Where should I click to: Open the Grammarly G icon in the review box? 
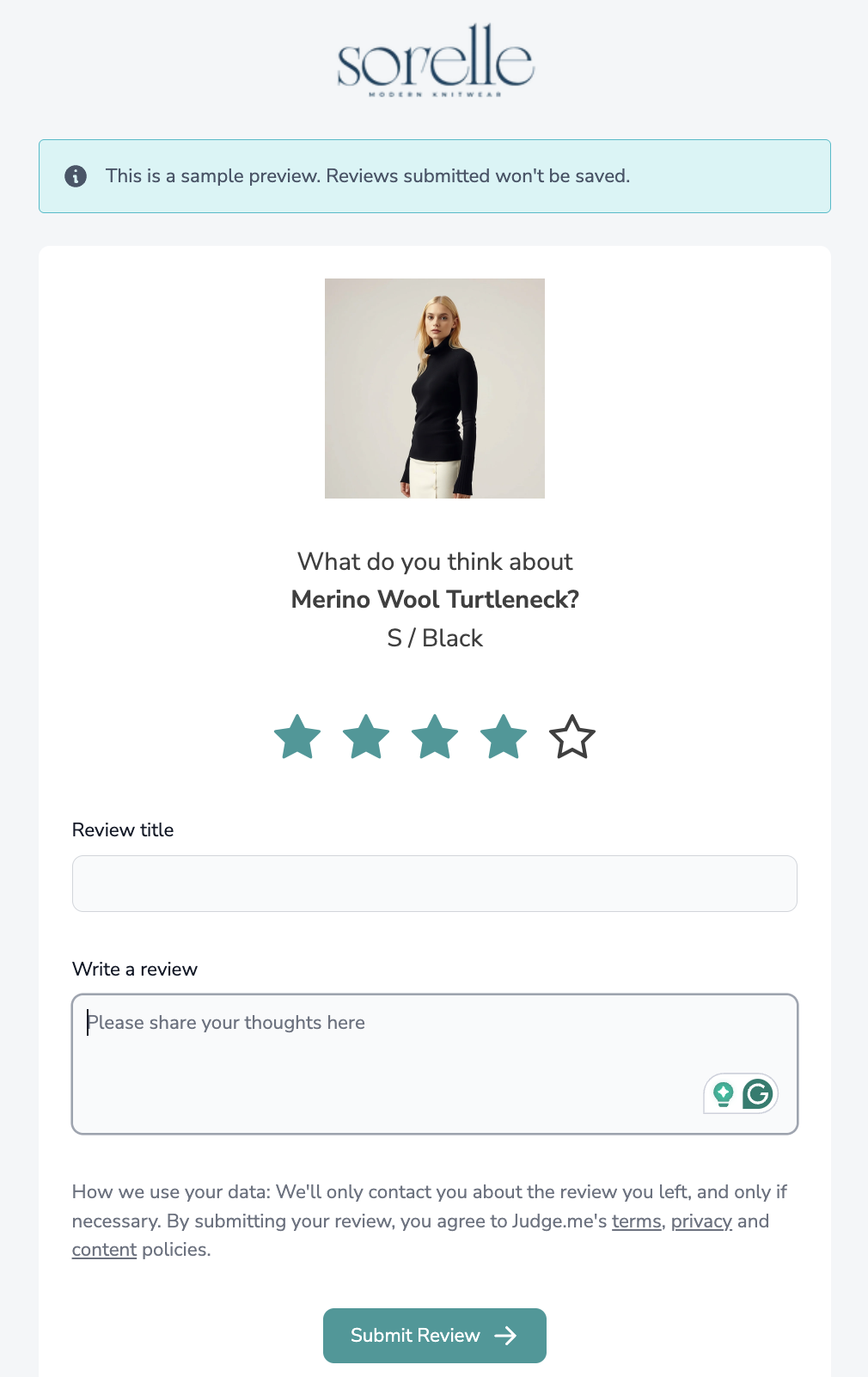point(758,1094)
